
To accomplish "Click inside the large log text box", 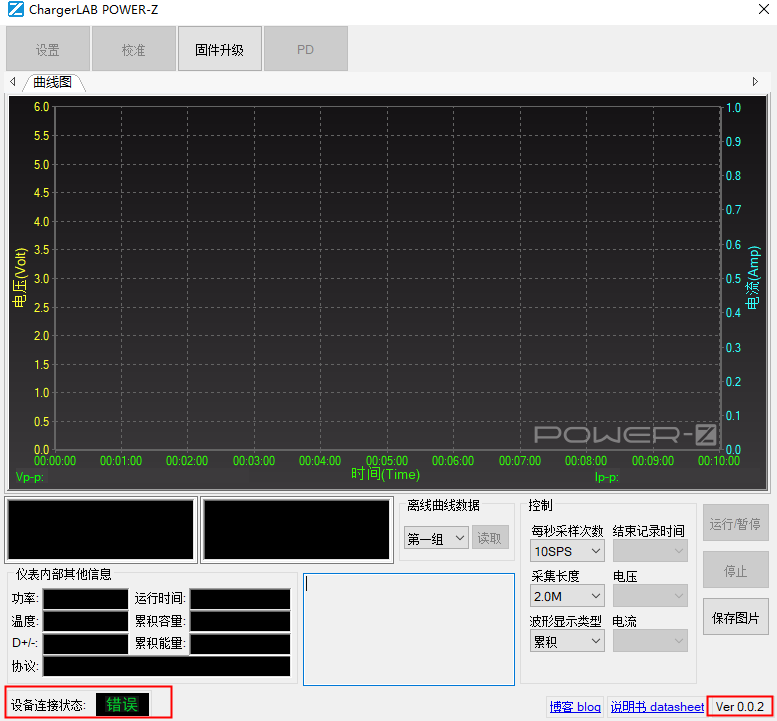I will click(x=408, y=629).
